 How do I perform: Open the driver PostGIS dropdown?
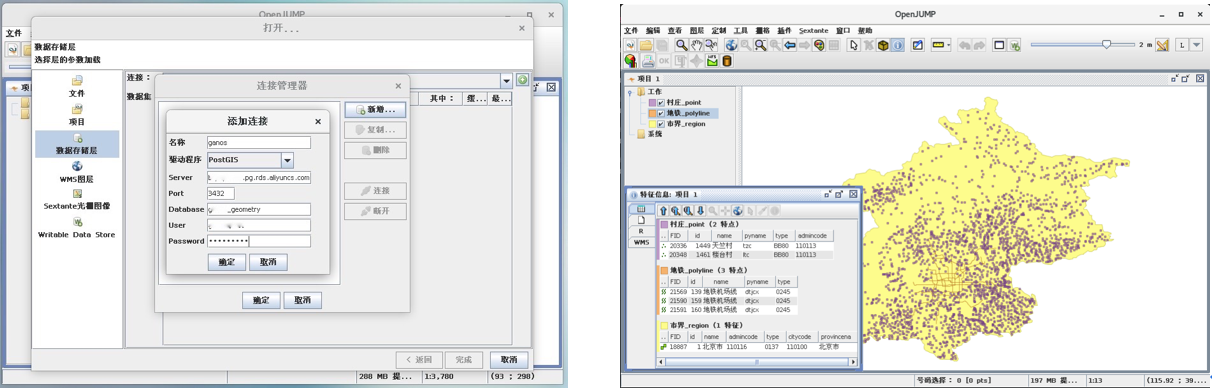click(x=287, y=160)
